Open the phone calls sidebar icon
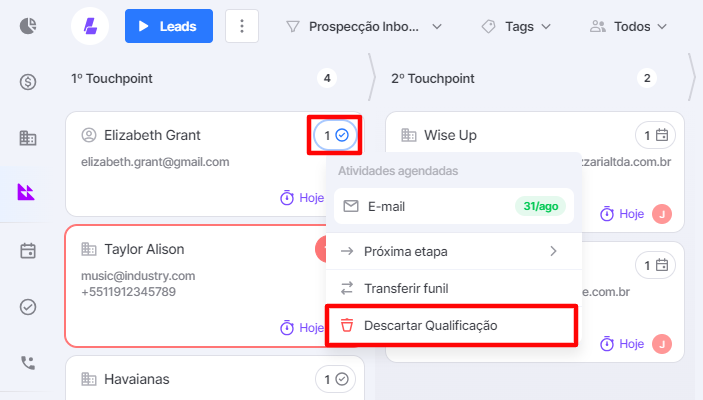The height and width of the screenshot is (400, 703). (x=28, y=363)
